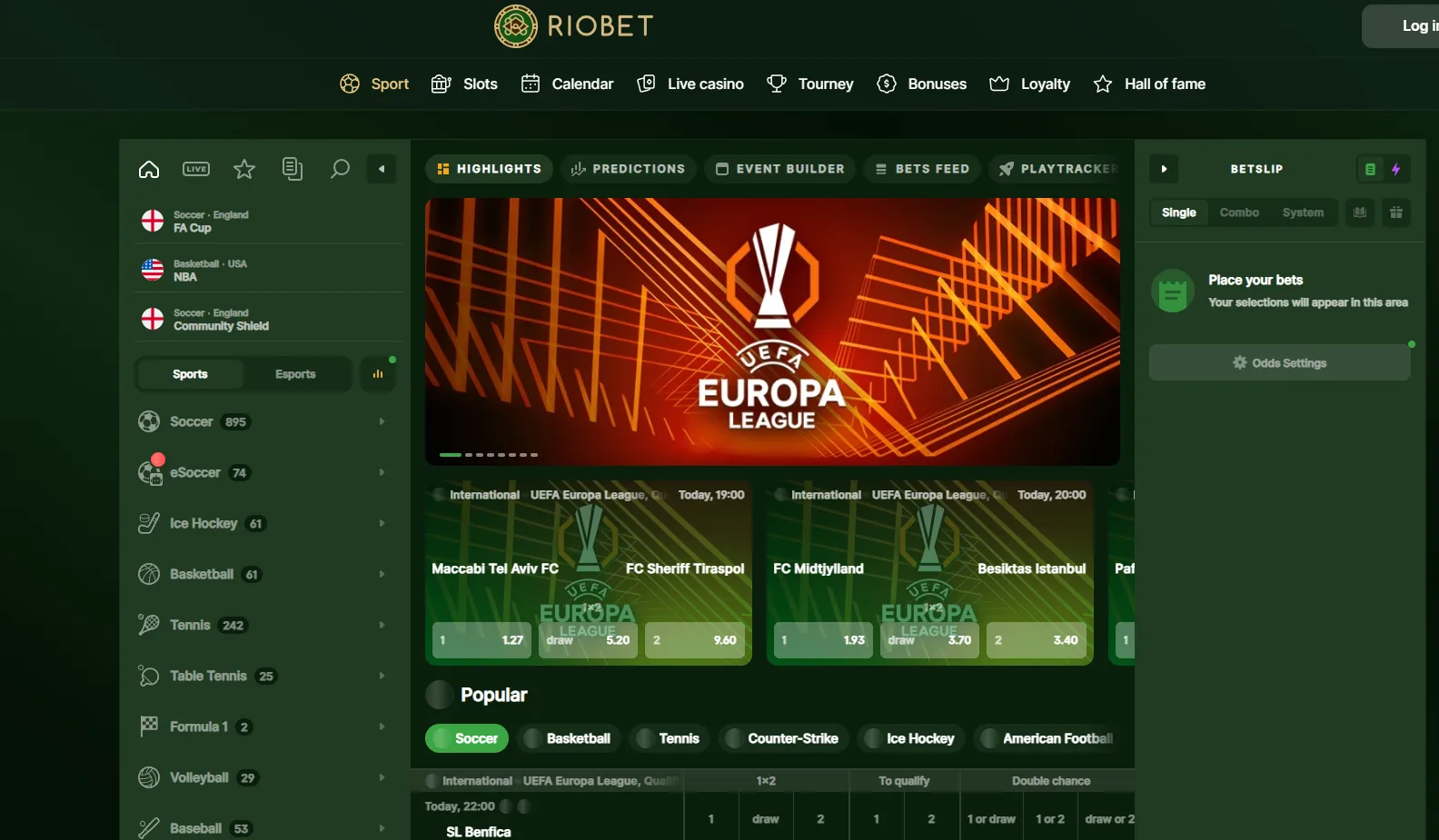The height and width of the screenshot is (840, 1439).
Task: Filter popular by American Football
Action: (x=1048, y=738)
